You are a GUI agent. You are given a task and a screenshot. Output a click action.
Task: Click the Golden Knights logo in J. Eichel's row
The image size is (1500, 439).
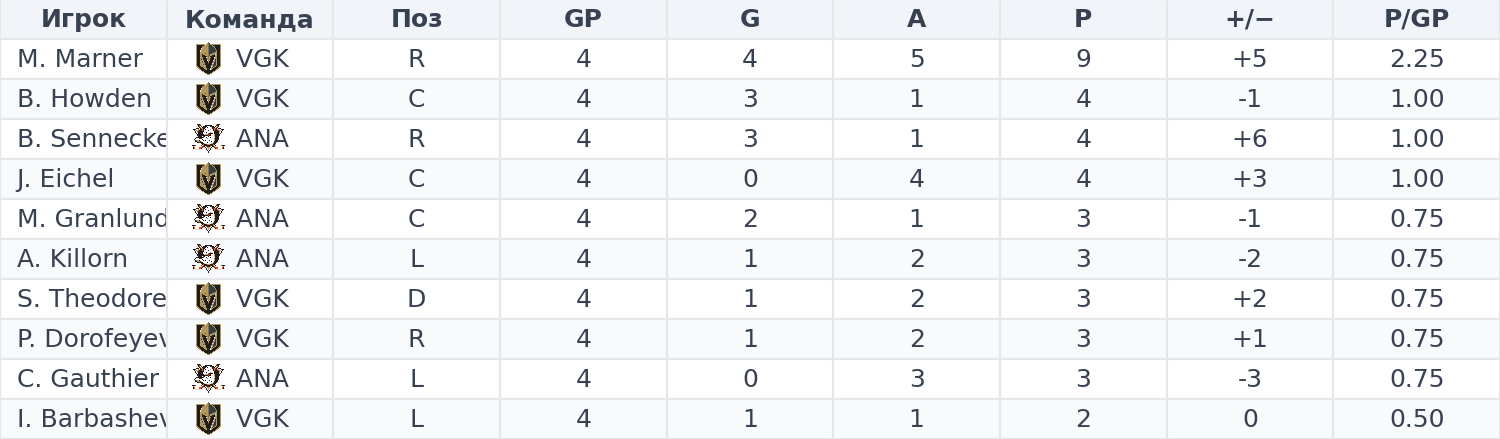(x=208, y=179)
